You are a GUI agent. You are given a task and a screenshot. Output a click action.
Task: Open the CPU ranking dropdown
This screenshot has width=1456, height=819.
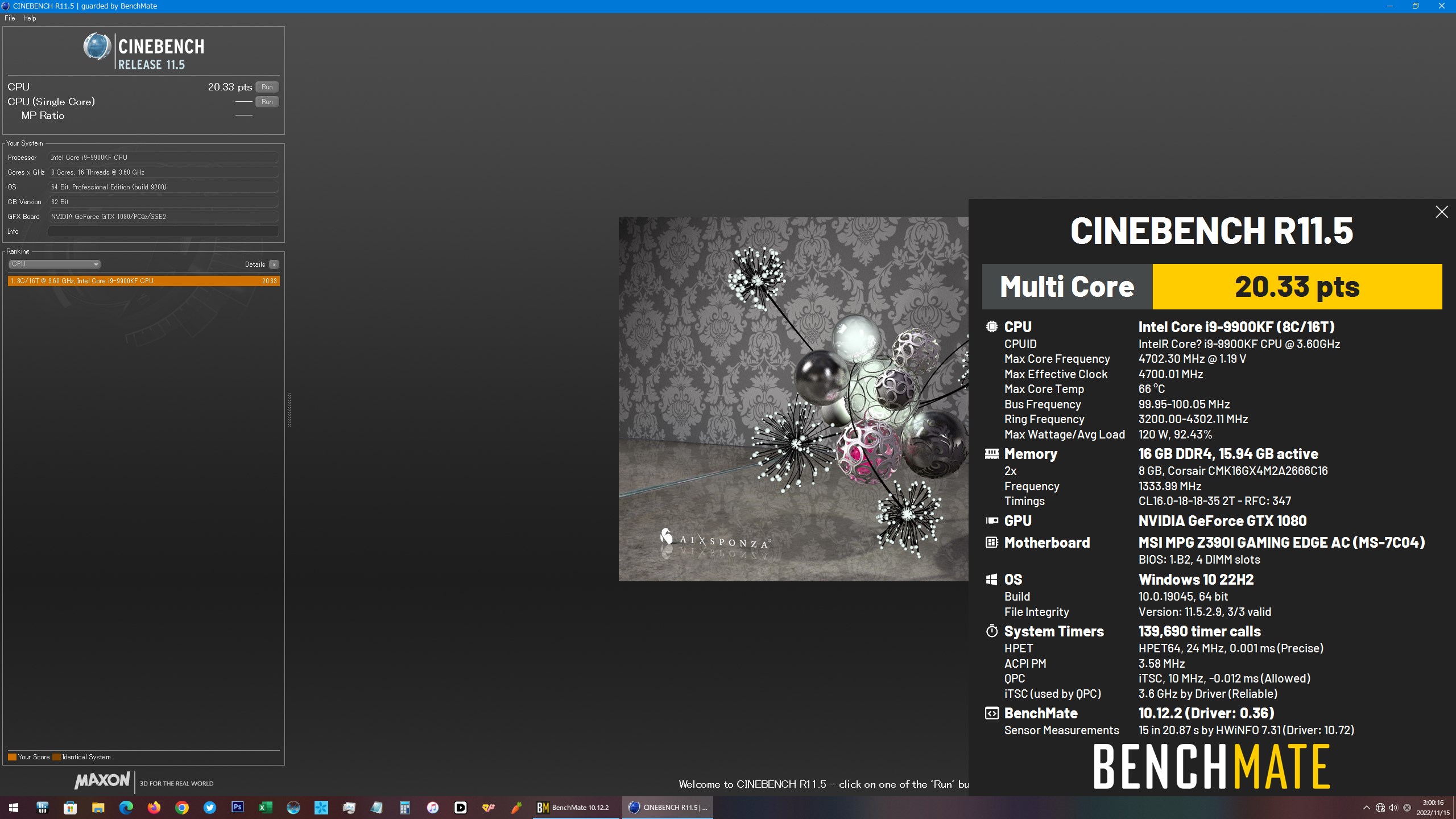pyautogui.click(x=55, y=264)
